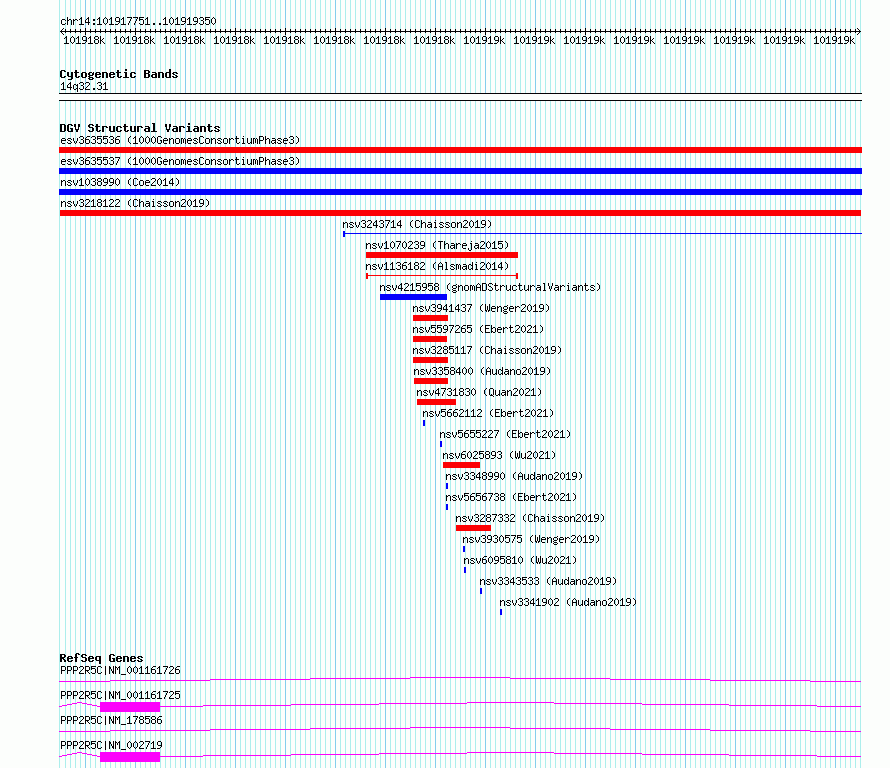Viewport: 890px width, 768px height.
Task: Open nsv6095810 (Wu2021) variant
Action: point(520,560)
